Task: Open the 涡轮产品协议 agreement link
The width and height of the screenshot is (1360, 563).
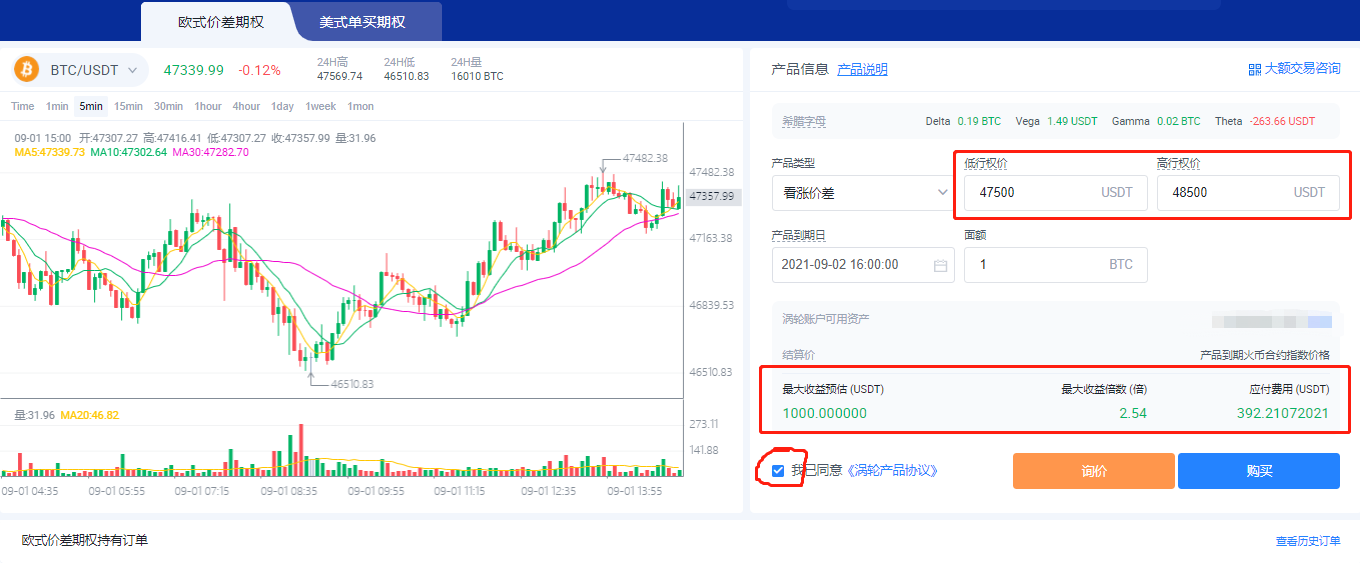Action: point(892,470)
